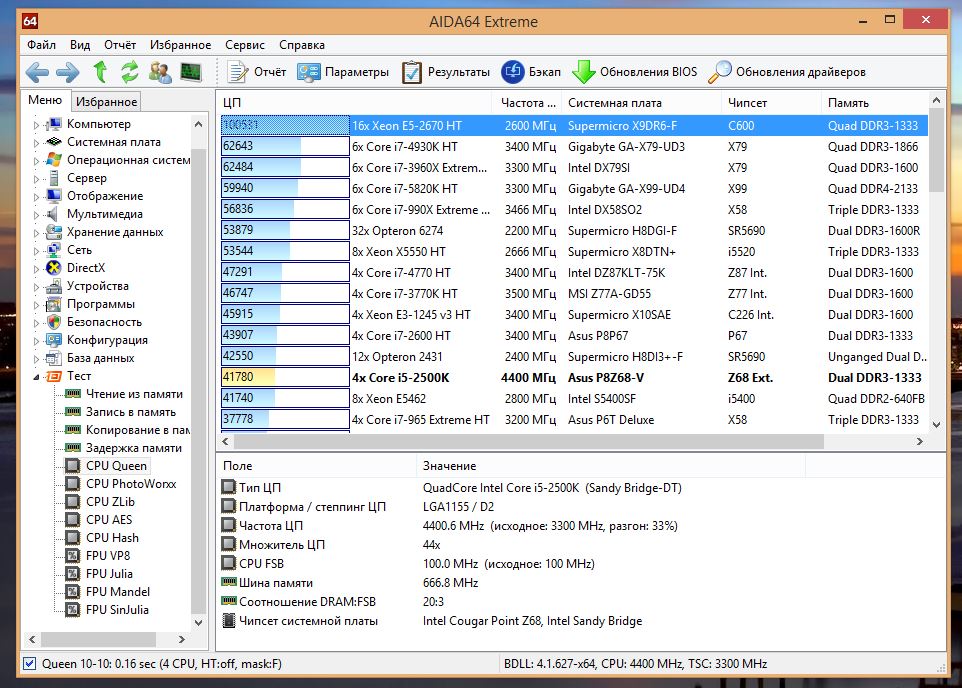Click sidebar tree scrollbar down arrow
The width and height of the screenshot is (962, 688).
(x=198, y=622)
